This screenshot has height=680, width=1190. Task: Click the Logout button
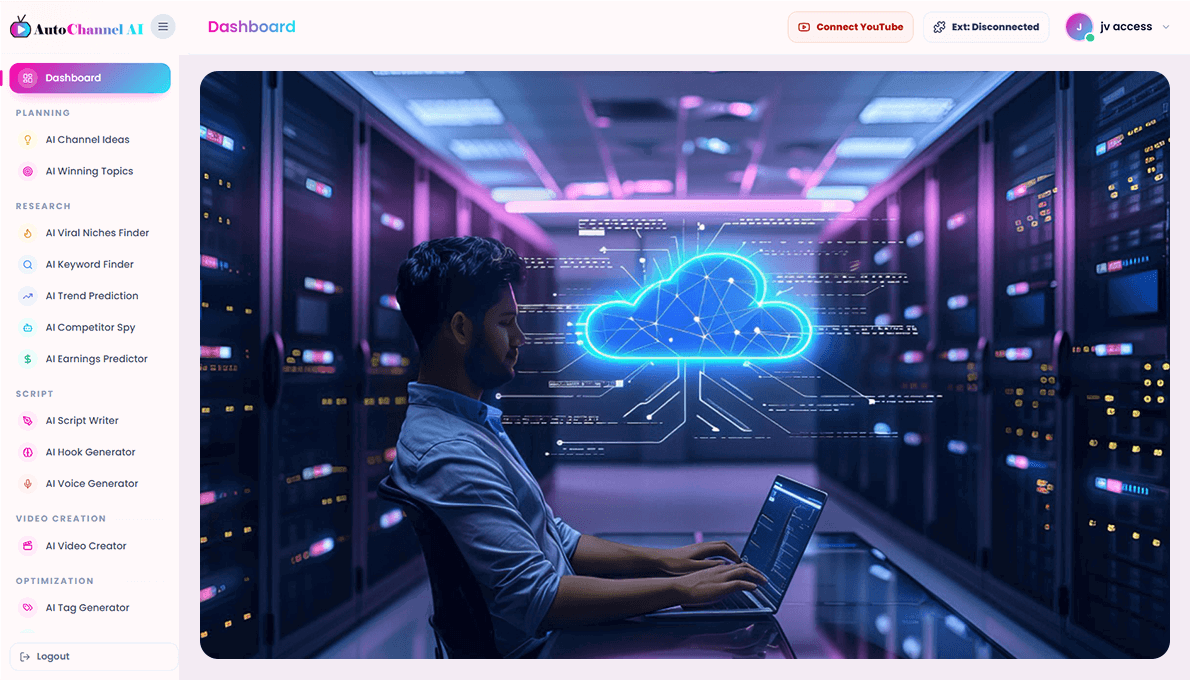93,656
